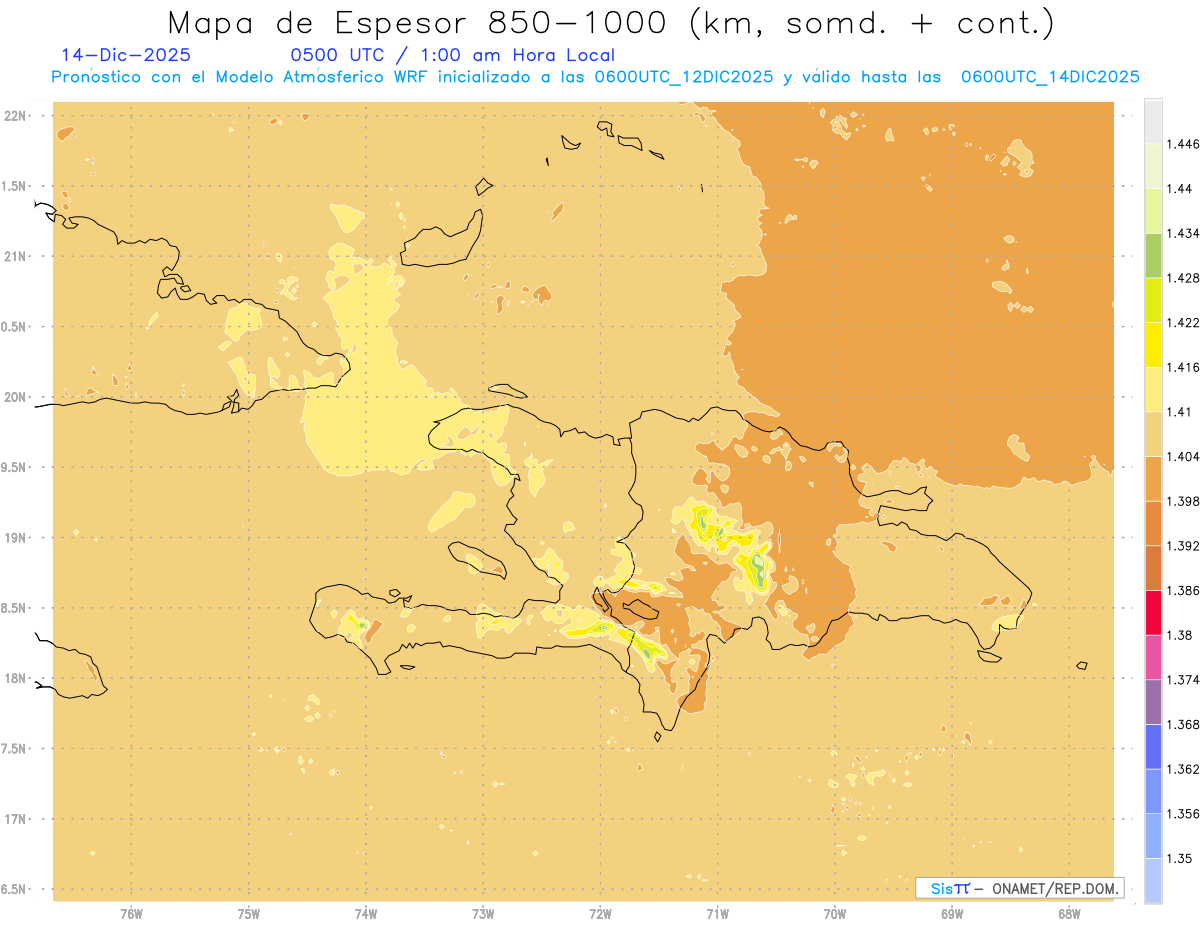Click the orange segment between 1.398 and 1.404
The width and height of the screenshot is (1200, 927).
point(1153,479)
